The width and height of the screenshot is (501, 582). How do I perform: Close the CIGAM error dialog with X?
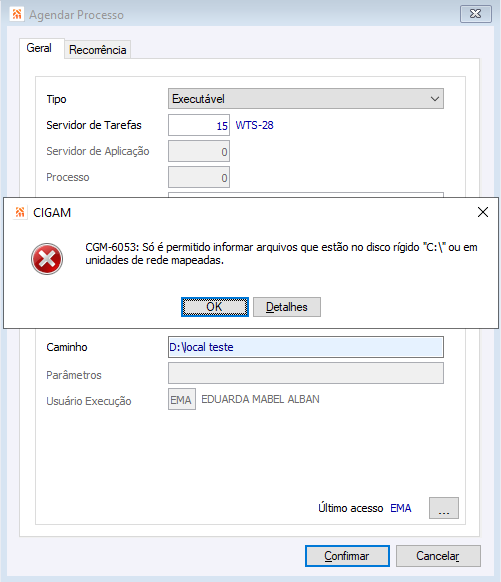[x=483, y=212]
